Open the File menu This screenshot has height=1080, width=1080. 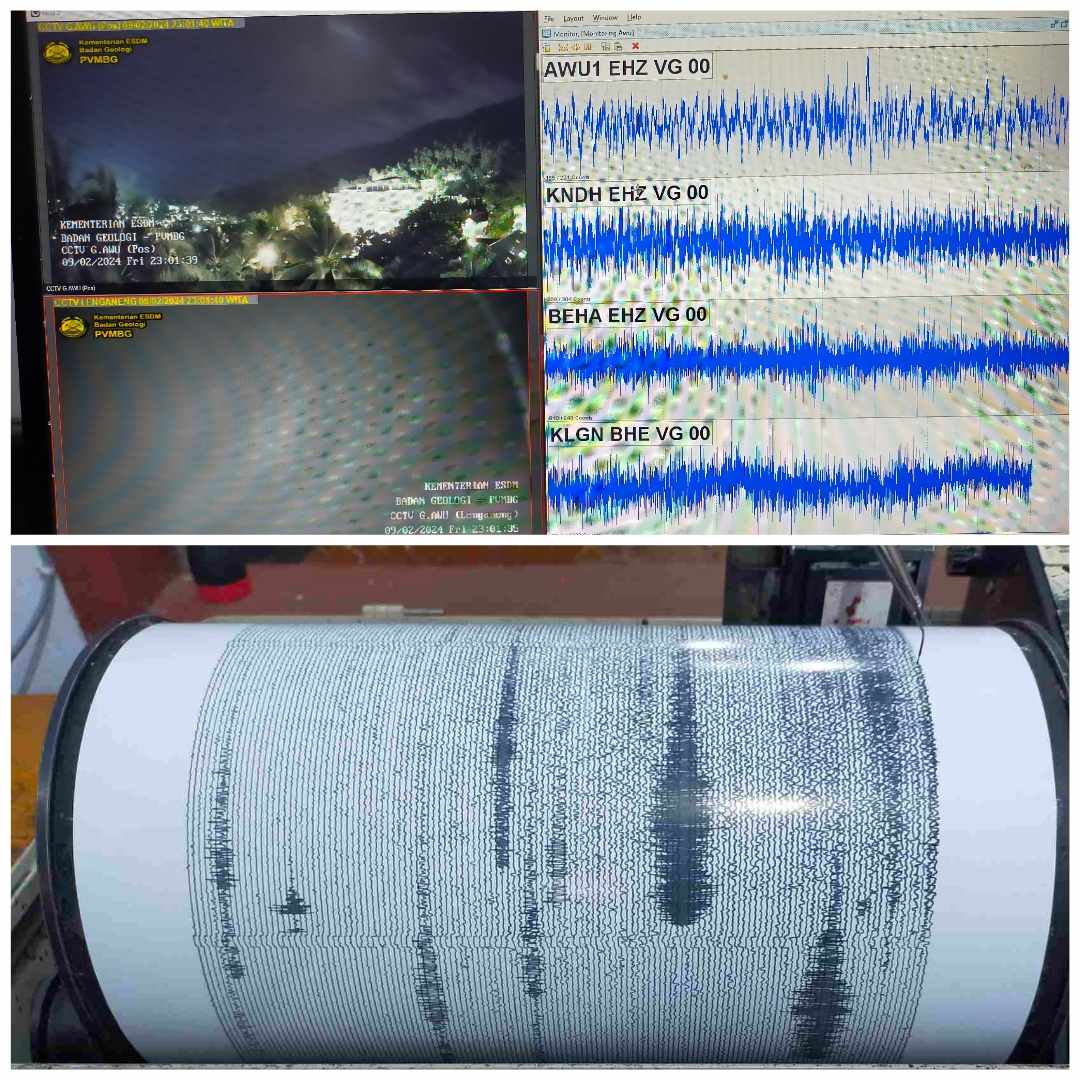[x=547, y=18]
